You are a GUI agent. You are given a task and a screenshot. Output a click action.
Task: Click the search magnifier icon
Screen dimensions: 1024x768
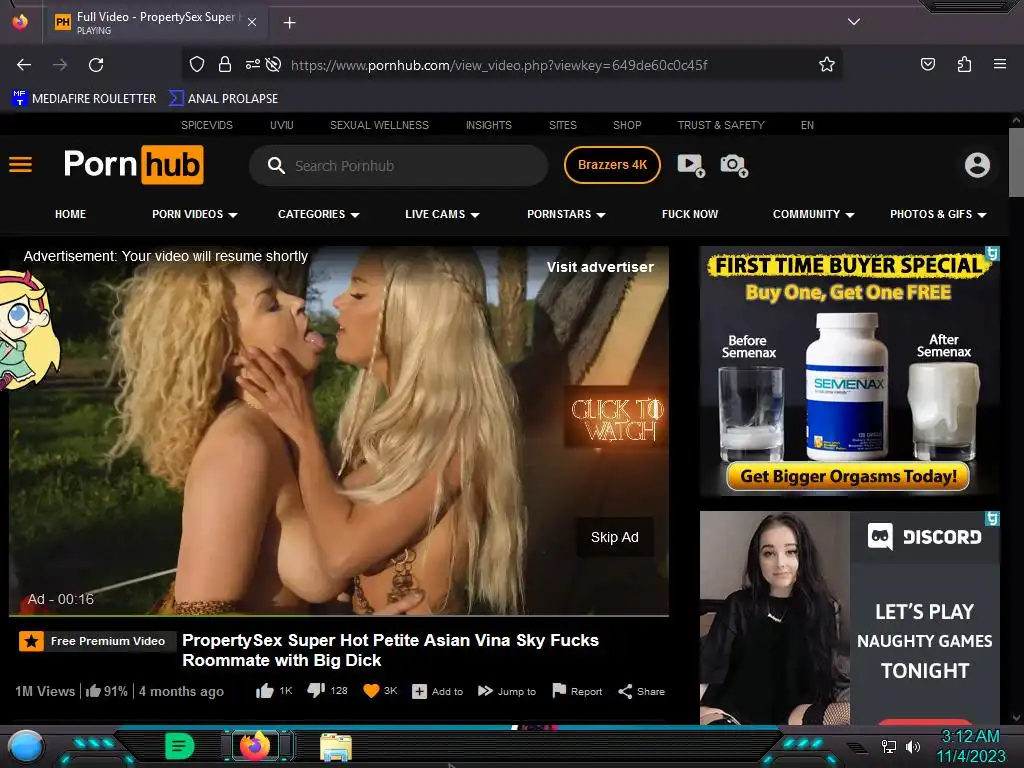276,165
